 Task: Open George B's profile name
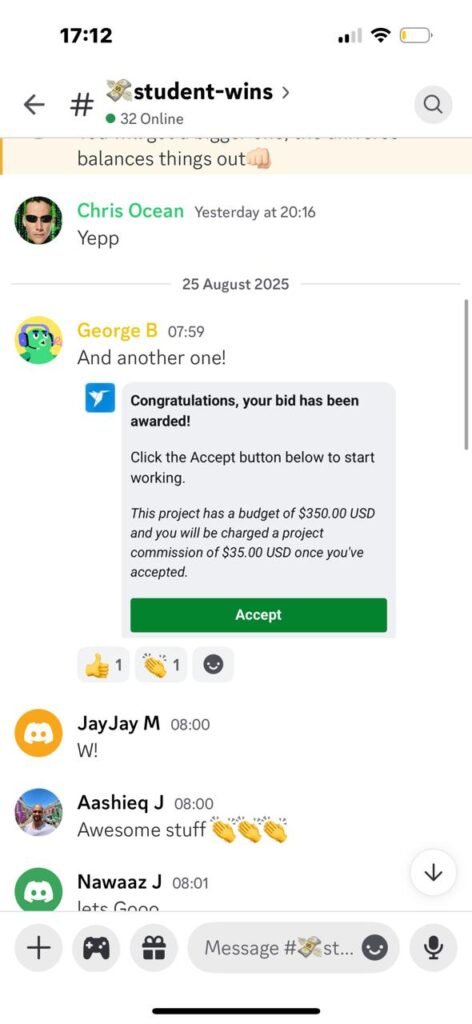[x=118, y=331]
